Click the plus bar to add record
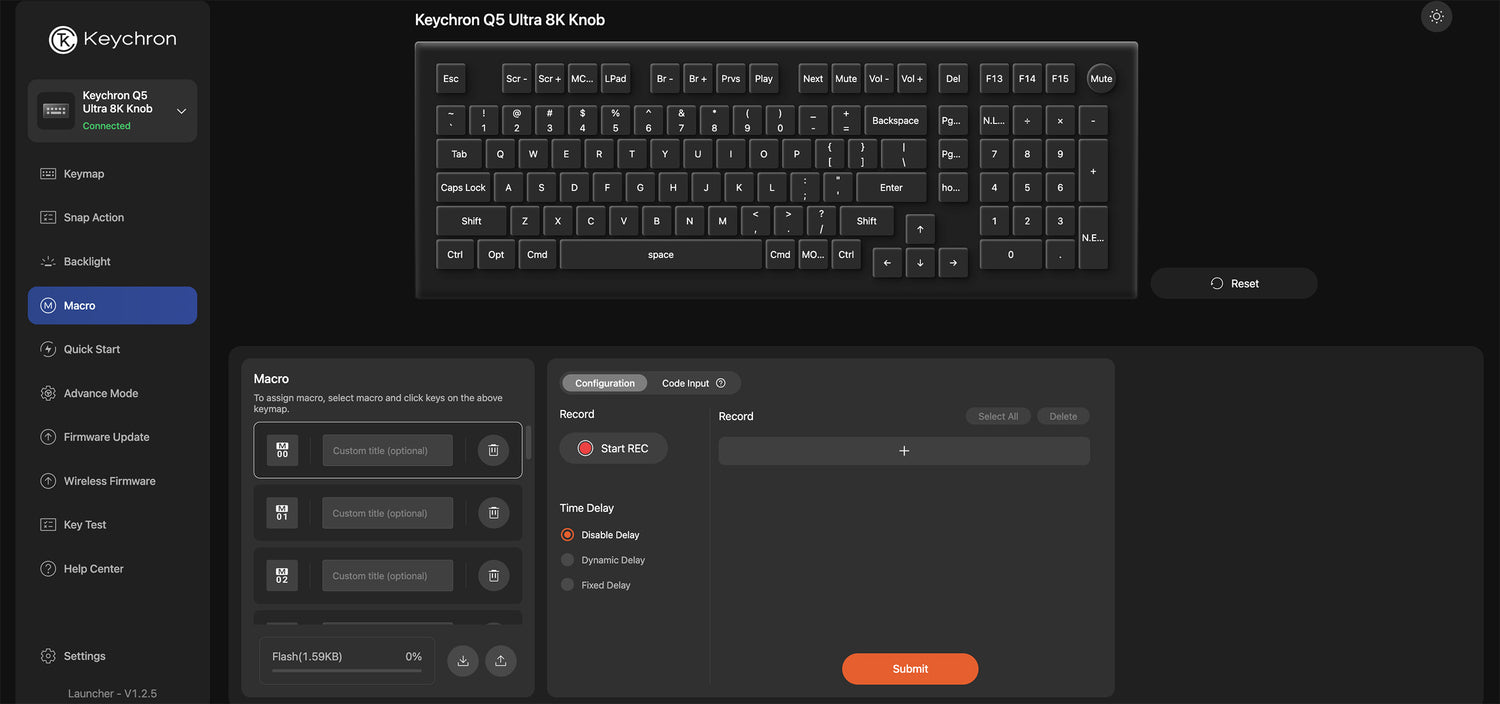1500x704 pixels. tap(904, 451)
